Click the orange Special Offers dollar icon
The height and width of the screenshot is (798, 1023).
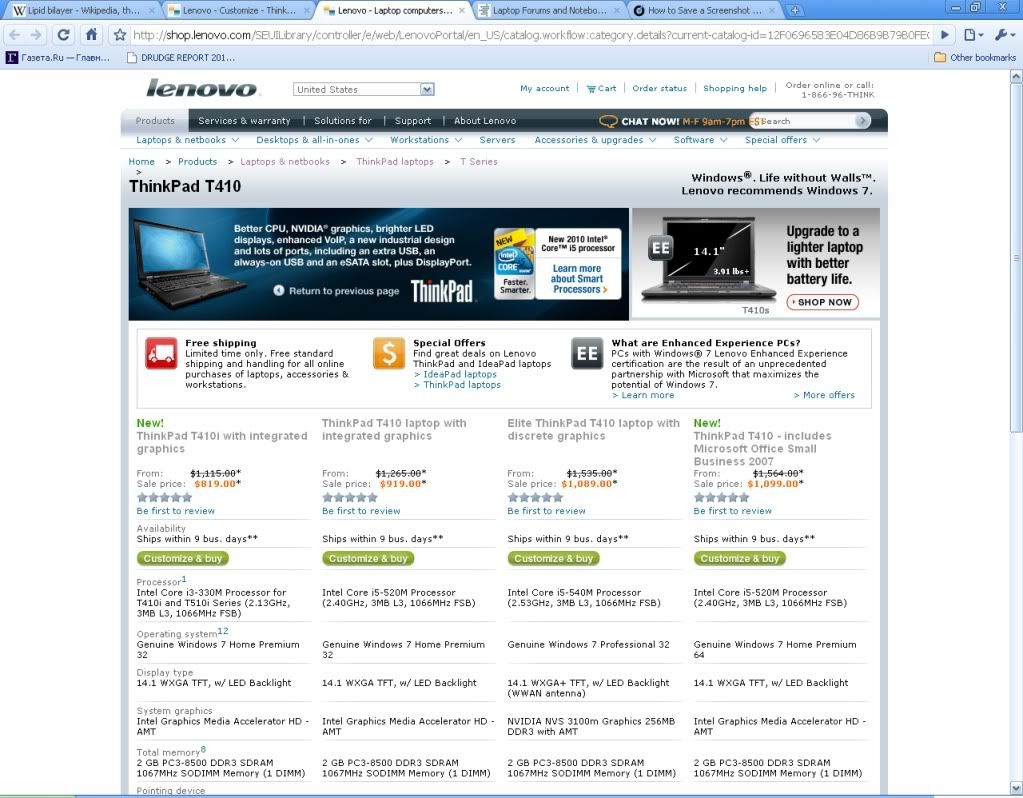389,354
